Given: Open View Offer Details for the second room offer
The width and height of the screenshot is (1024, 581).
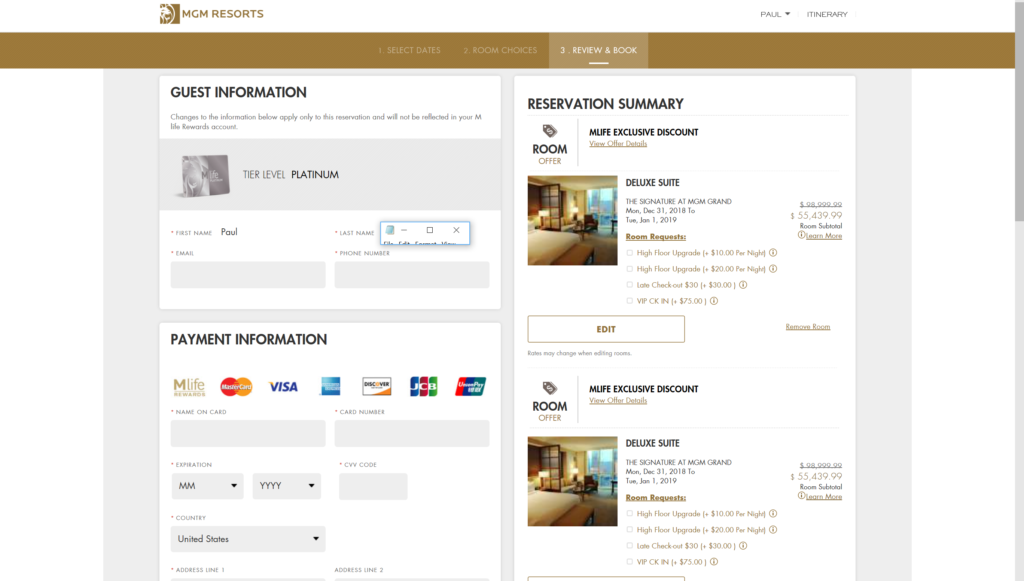Looking at the screenshot, I should [618, 400].
